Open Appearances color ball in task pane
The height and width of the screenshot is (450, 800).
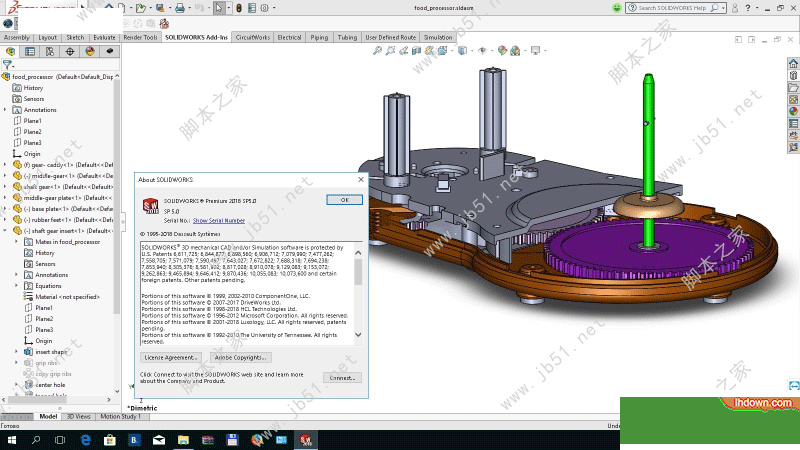tap(793, 111)
